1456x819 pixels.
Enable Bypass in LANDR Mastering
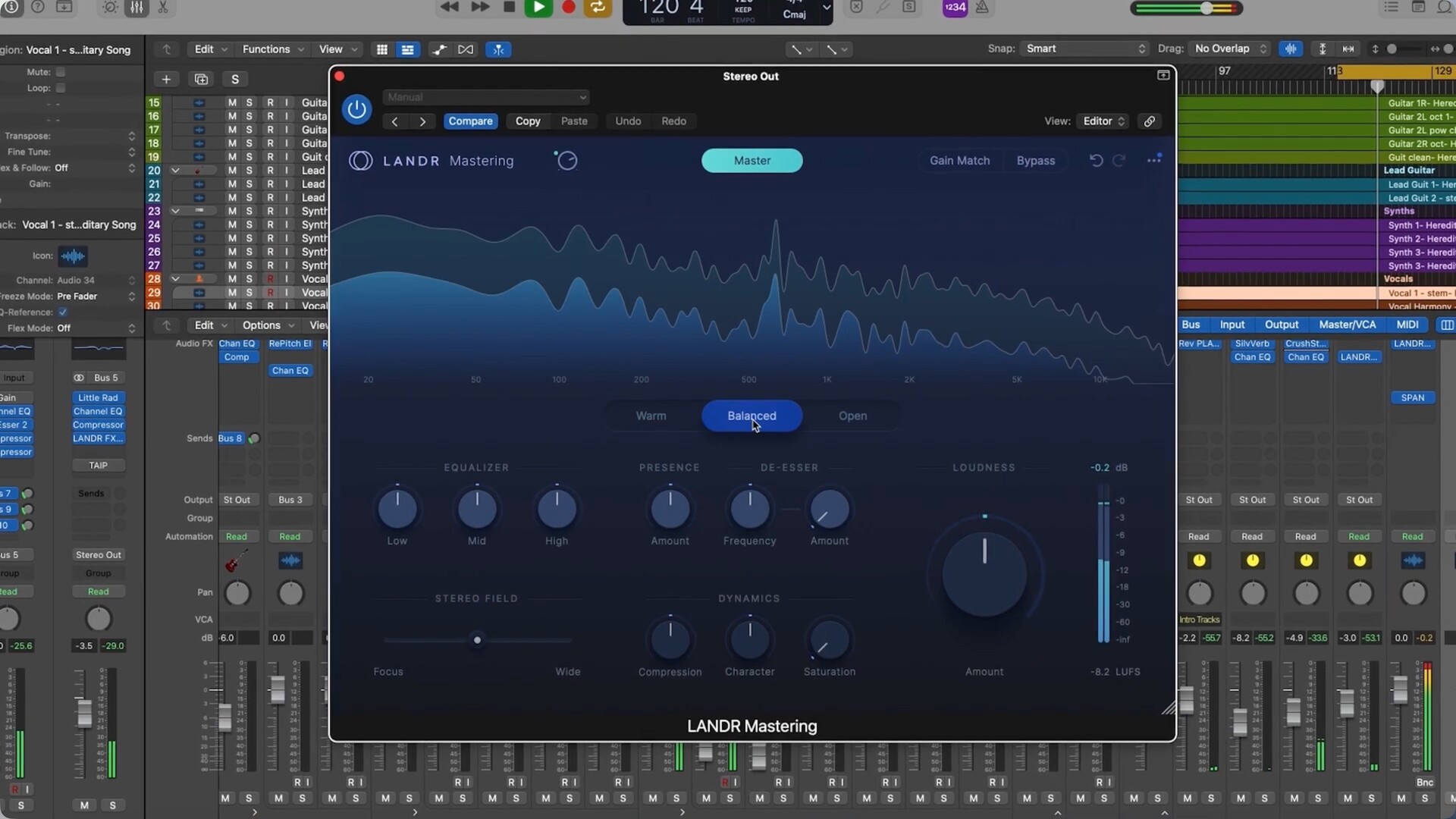[x=1036, y=160]
